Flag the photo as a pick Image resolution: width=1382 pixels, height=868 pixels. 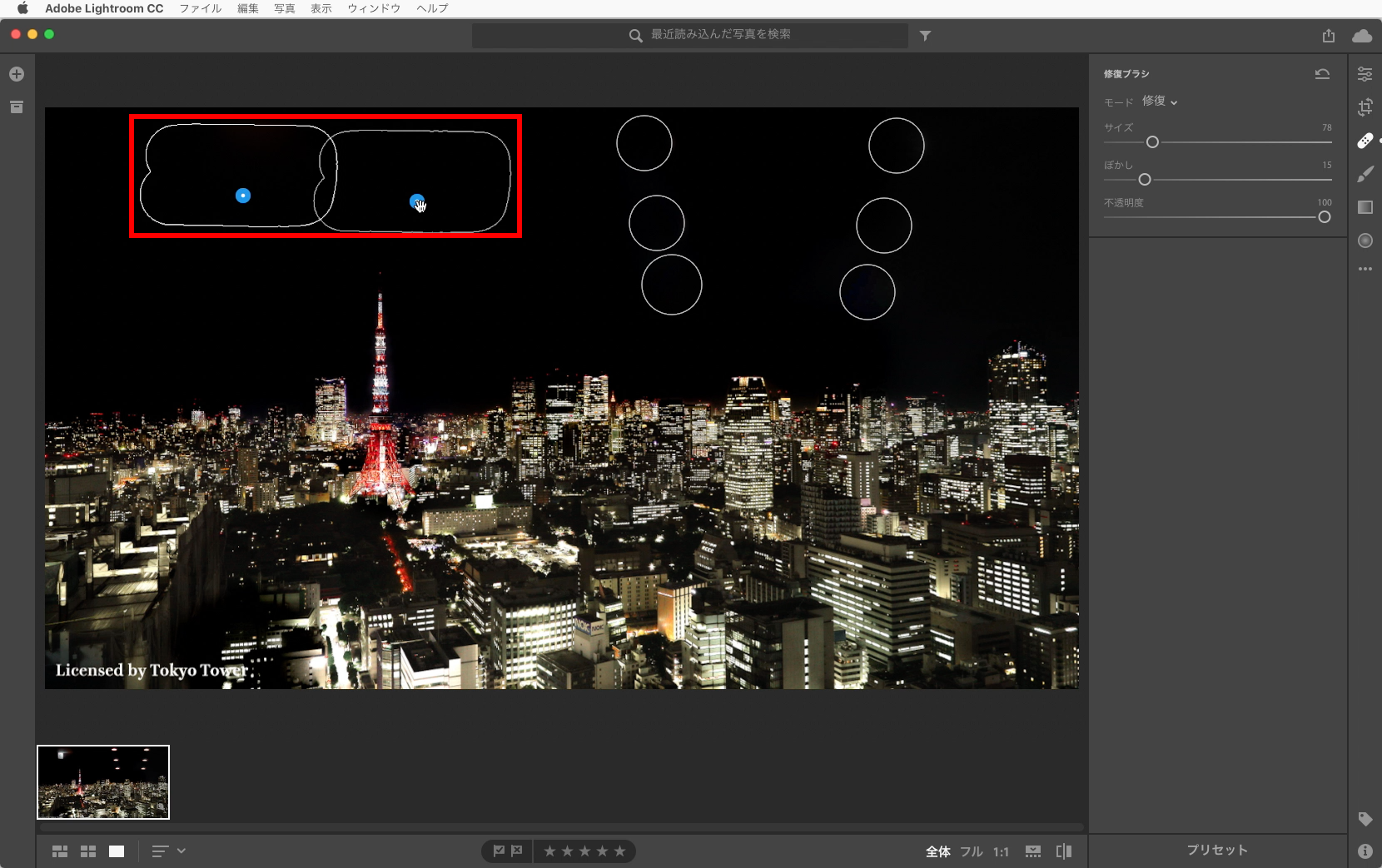click(499, 851)
